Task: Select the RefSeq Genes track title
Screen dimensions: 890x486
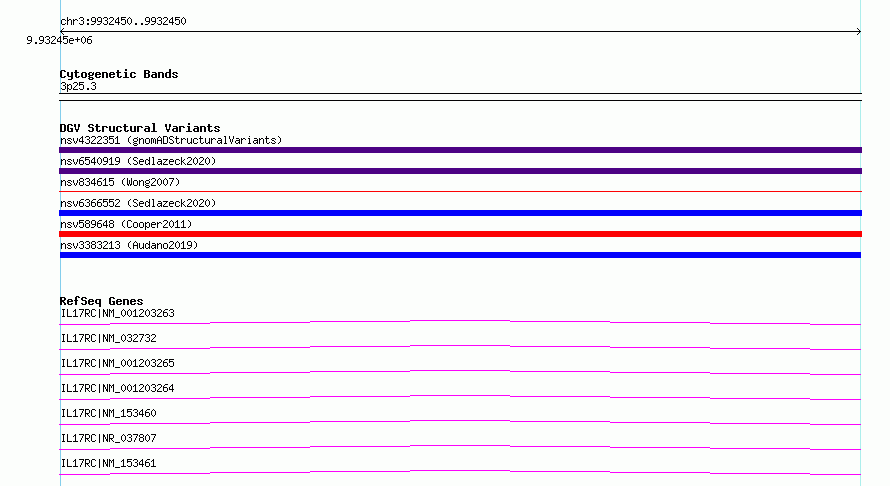Action: [x=102, y=301]
